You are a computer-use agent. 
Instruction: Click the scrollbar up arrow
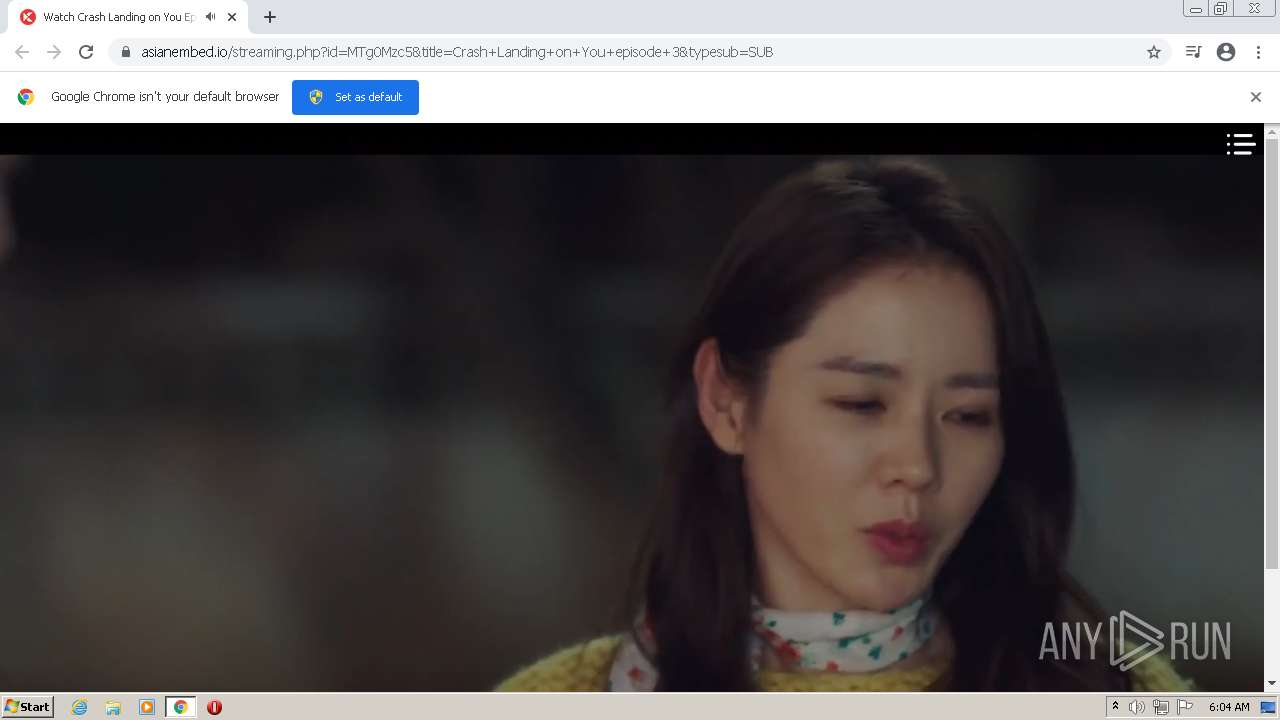click(1272, 131)
